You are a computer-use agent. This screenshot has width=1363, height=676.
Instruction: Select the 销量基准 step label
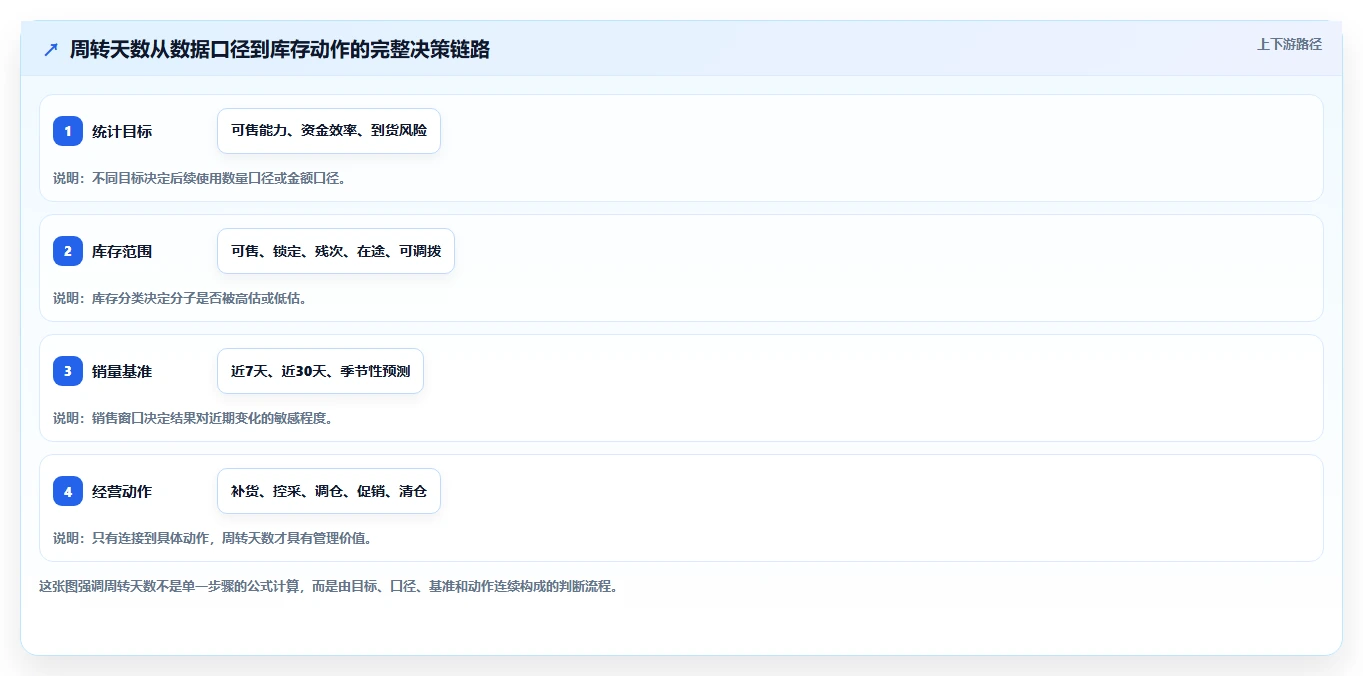pyautogui.click(x=122, y=371)
